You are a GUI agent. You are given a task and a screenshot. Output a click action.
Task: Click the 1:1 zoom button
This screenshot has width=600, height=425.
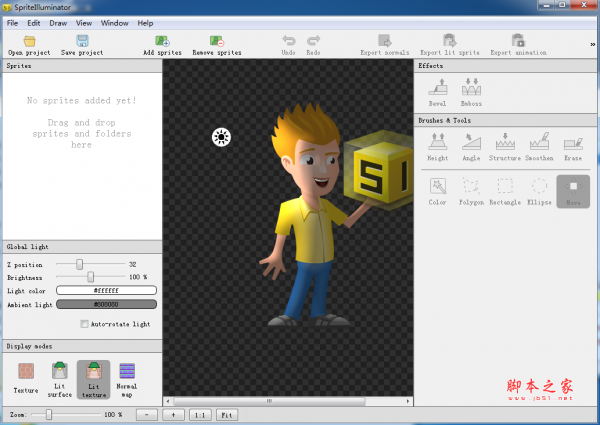pos(200,413)
